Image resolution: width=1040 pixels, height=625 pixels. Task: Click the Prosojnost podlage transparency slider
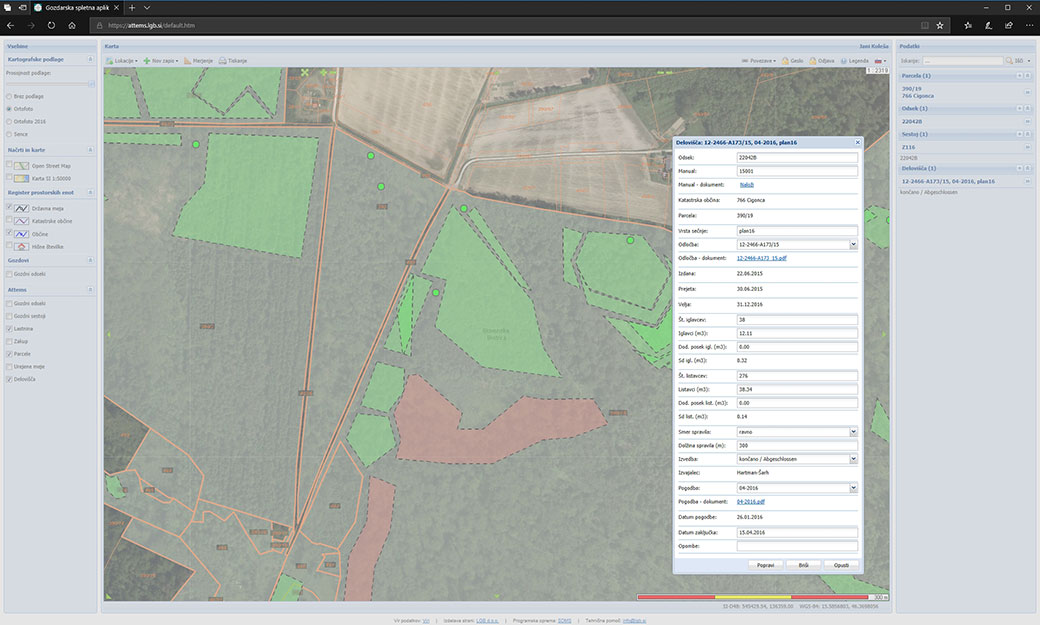(x=50, y=83)
